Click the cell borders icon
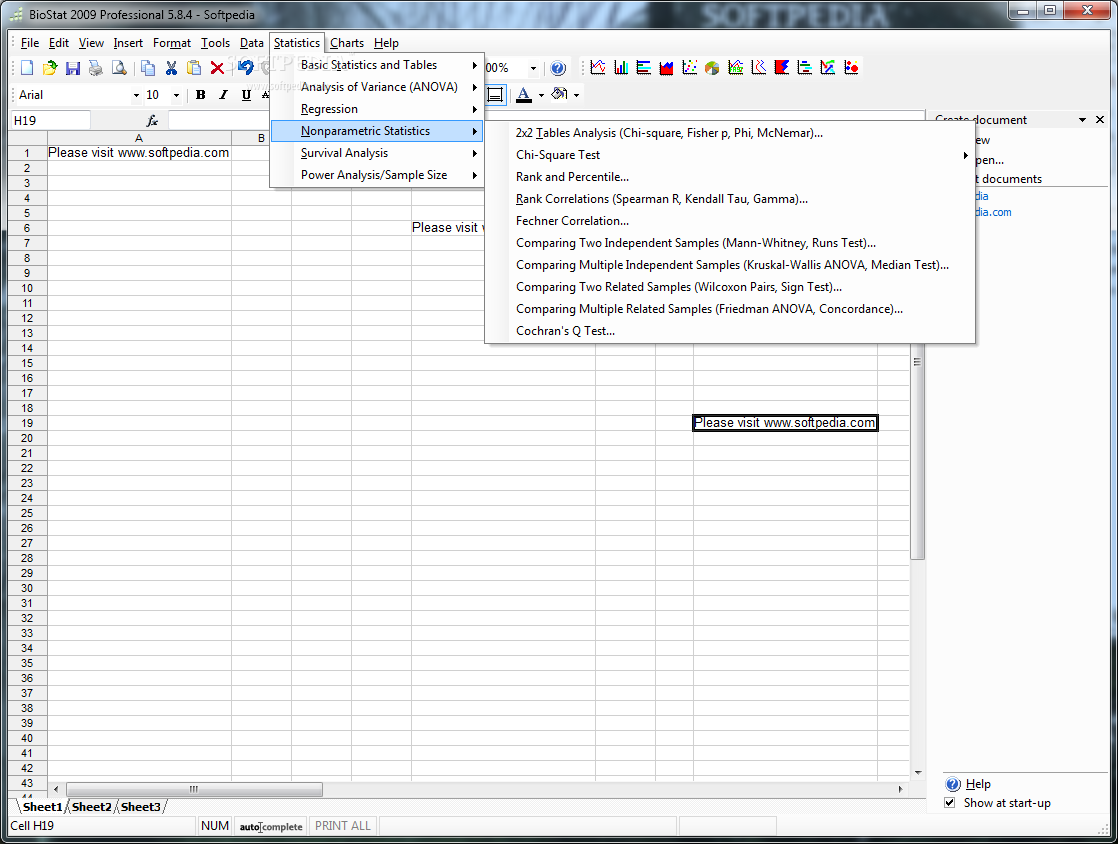Viewport: 1118px width, 844px height. [495, 95]
